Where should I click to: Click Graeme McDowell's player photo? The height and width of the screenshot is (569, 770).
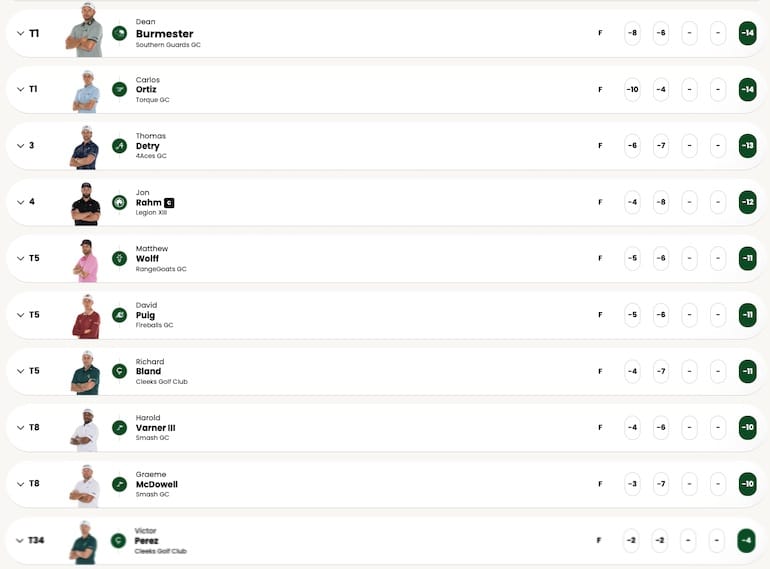pos(85,485)
